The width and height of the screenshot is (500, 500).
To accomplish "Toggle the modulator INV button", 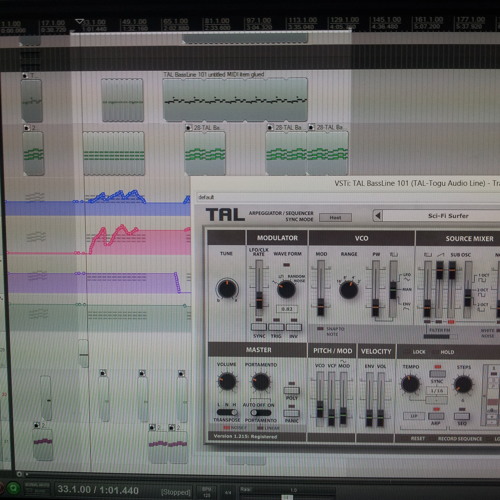I will [294, 327].
